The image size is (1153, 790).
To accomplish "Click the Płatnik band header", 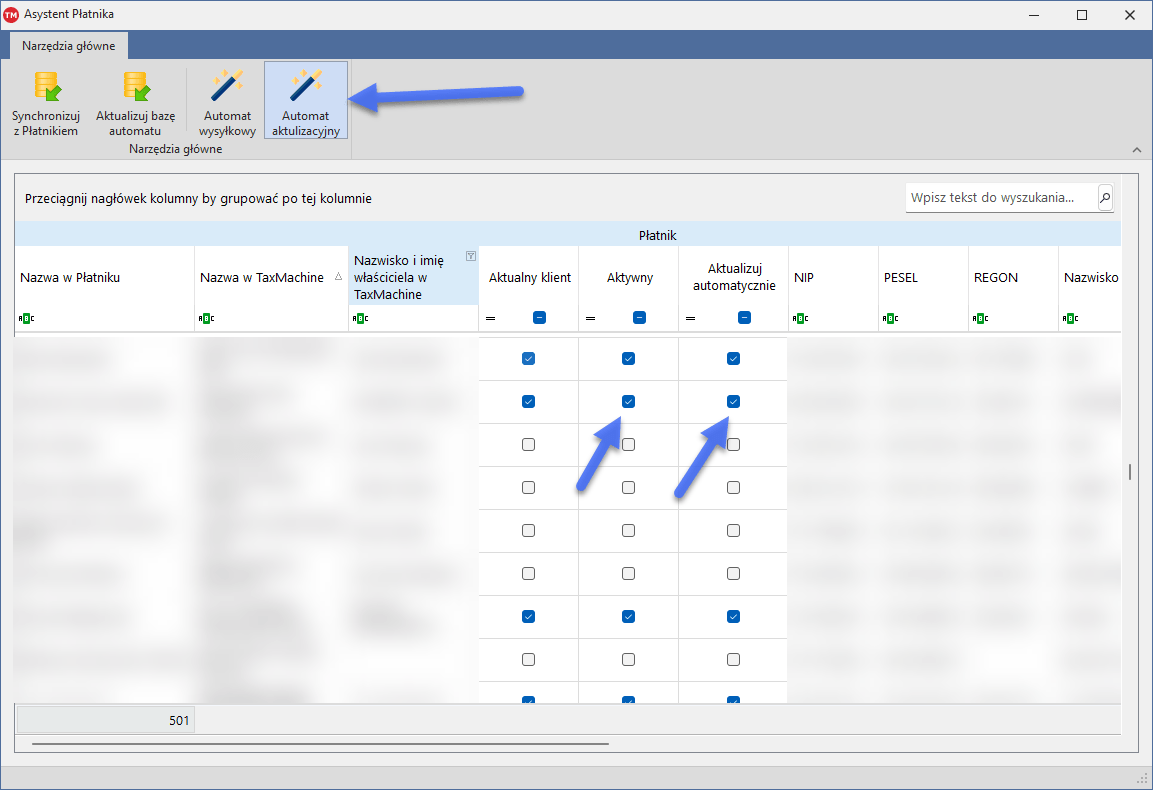I will (x=657, y=235).
